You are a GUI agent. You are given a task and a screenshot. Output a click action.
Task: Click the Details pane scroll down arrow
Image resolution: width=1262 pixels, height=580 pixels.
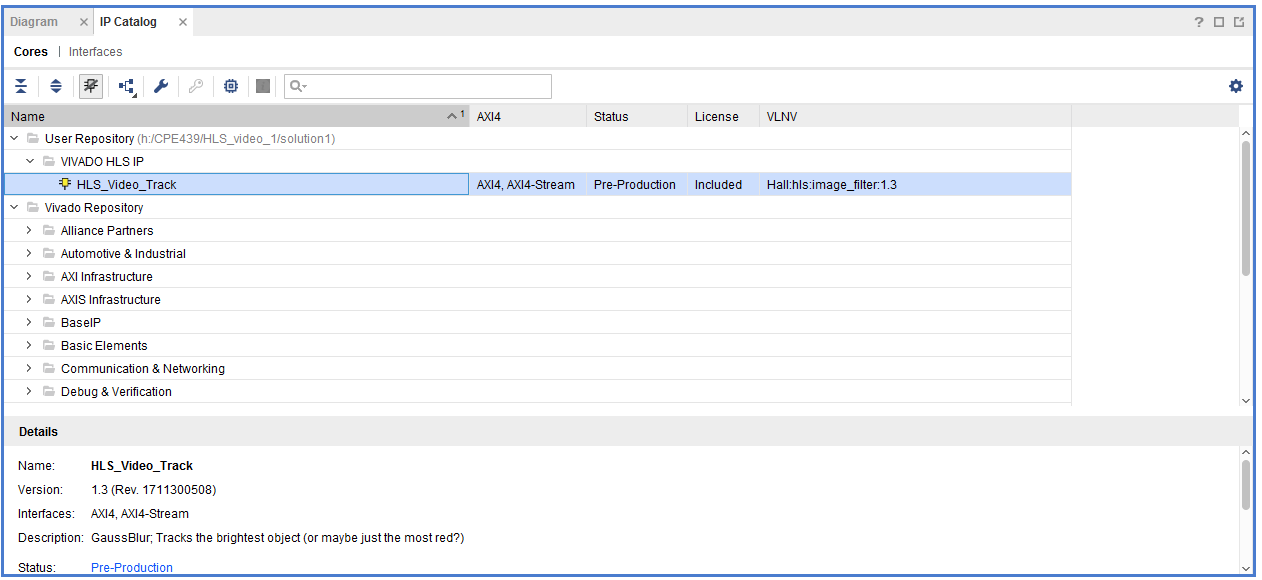[x=1245, y=568]
